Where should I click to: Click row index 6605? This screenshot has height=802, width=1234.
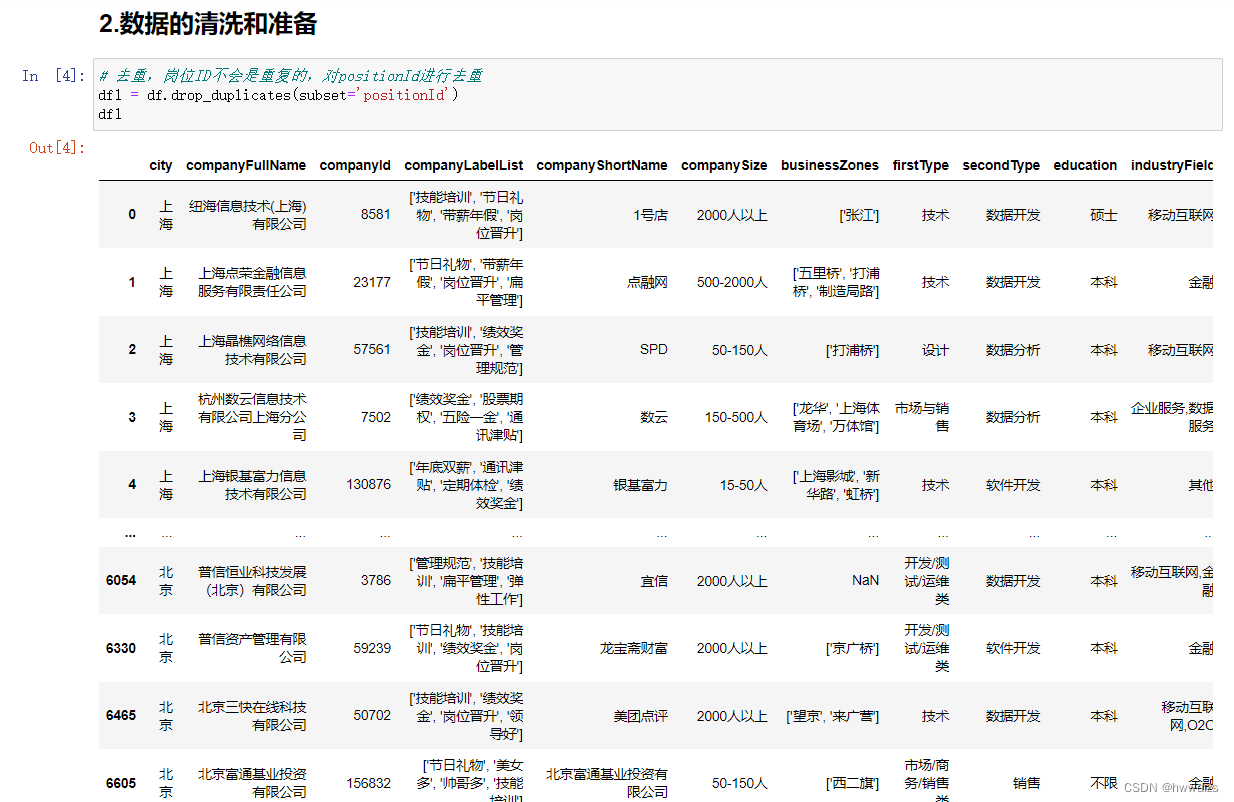(x=121, y=783)
